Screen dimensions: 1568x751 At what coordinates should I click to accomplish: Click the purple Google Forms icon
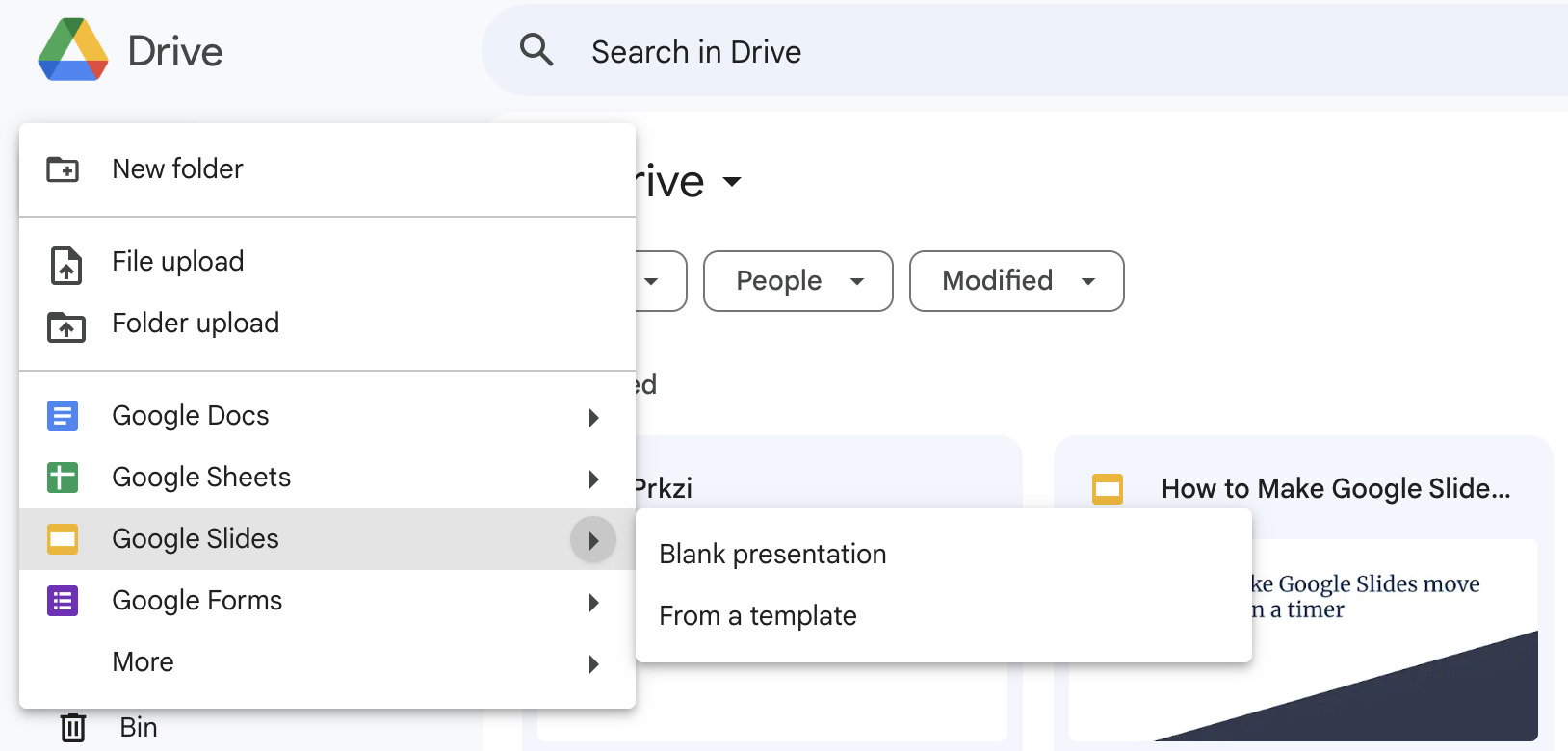[63, 601]
